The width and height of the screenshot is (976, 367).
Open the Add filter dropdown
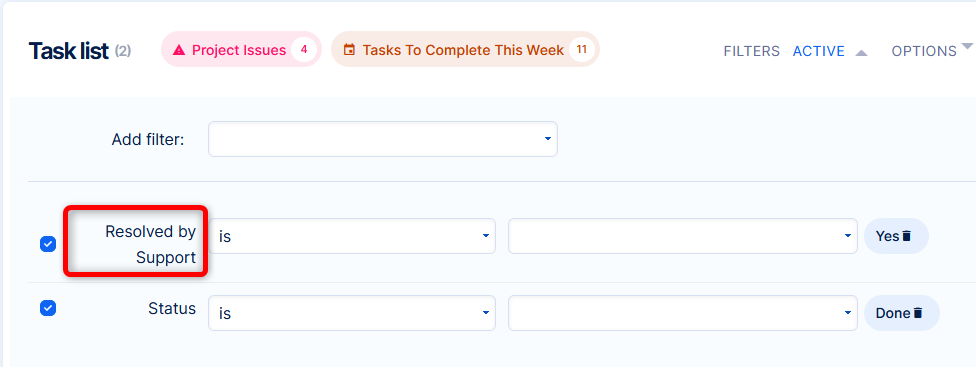(383, 139)
